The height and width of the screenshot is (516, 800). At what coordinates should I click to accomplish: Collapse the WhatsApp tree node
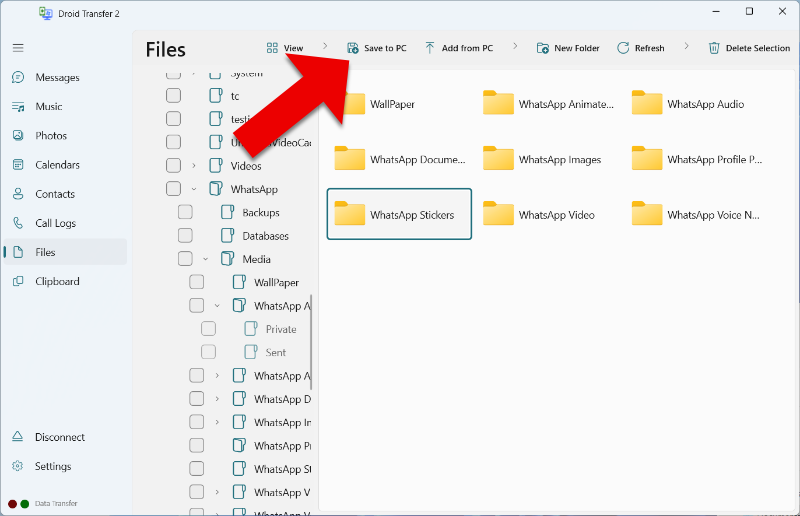194,189
